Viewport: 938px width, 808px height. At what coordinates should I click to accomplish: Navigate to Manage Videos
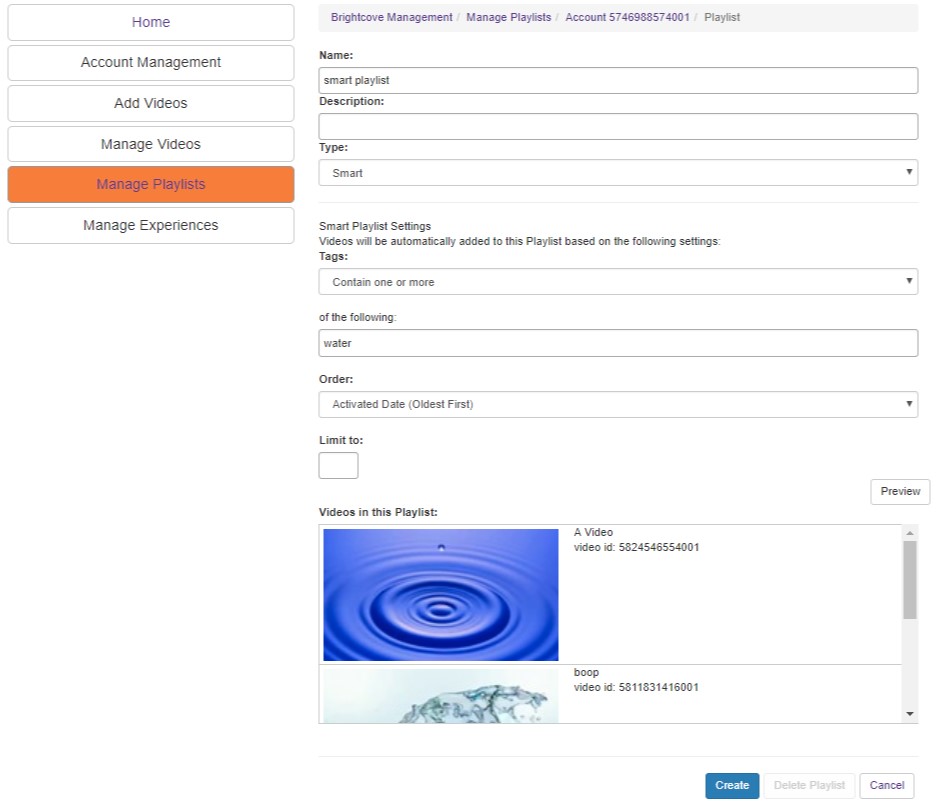tap(151, 144)
